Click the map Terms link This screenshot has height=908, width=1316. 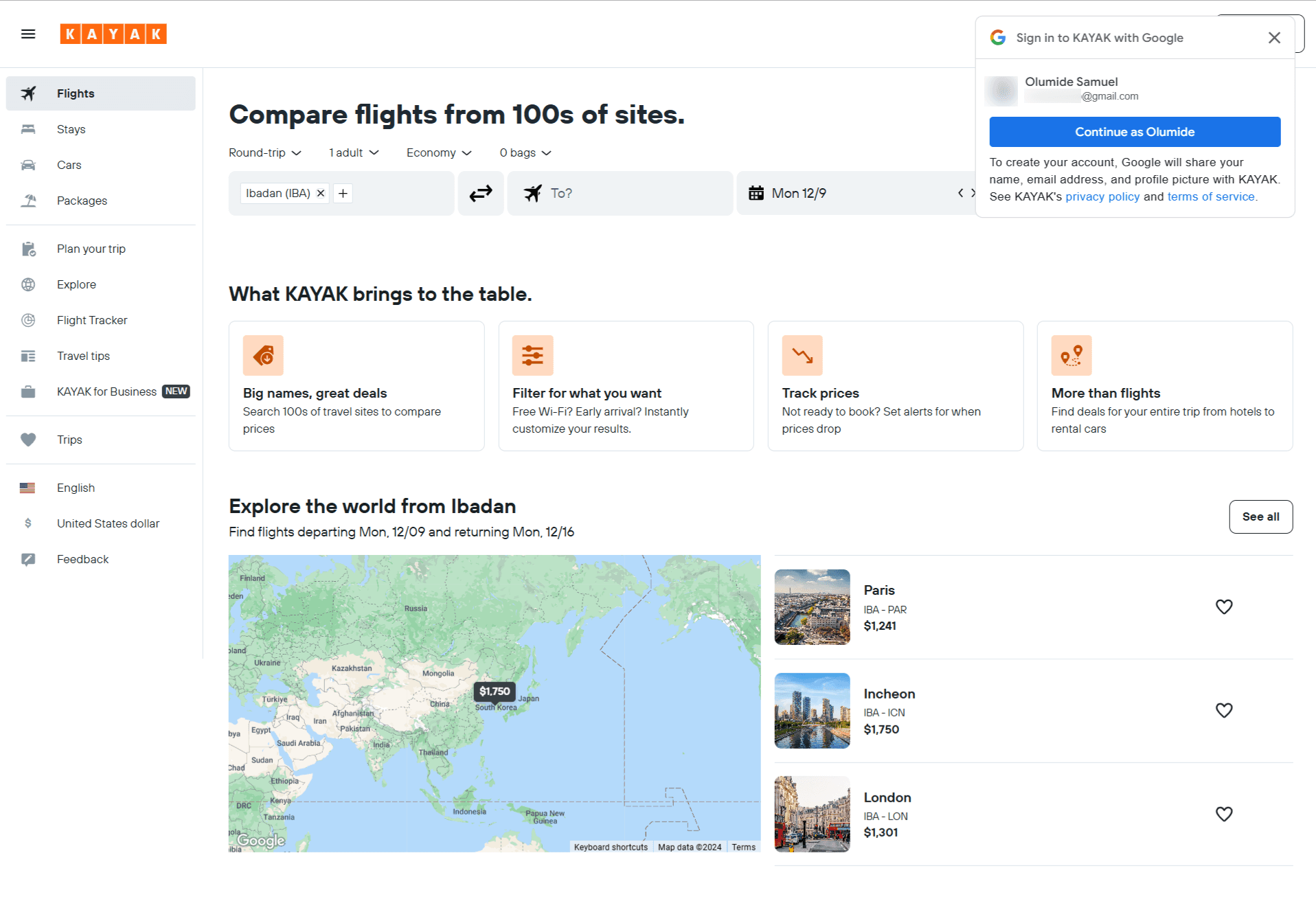pos(743,847)
